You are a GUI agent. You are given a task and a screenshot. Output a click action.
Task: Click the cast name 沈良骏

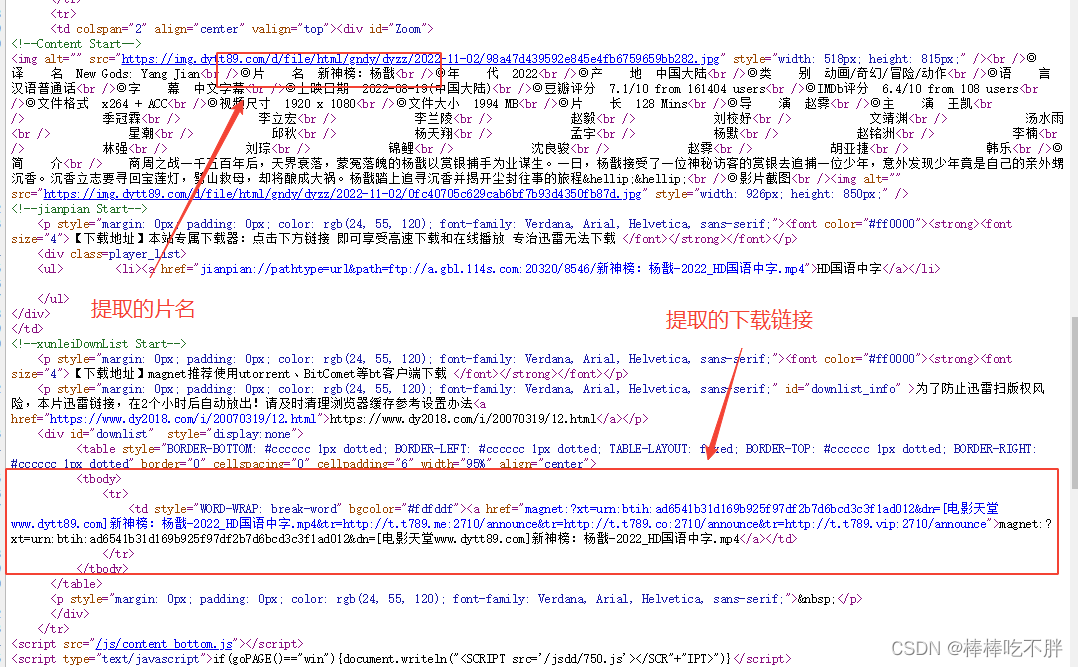pos(551,149)
